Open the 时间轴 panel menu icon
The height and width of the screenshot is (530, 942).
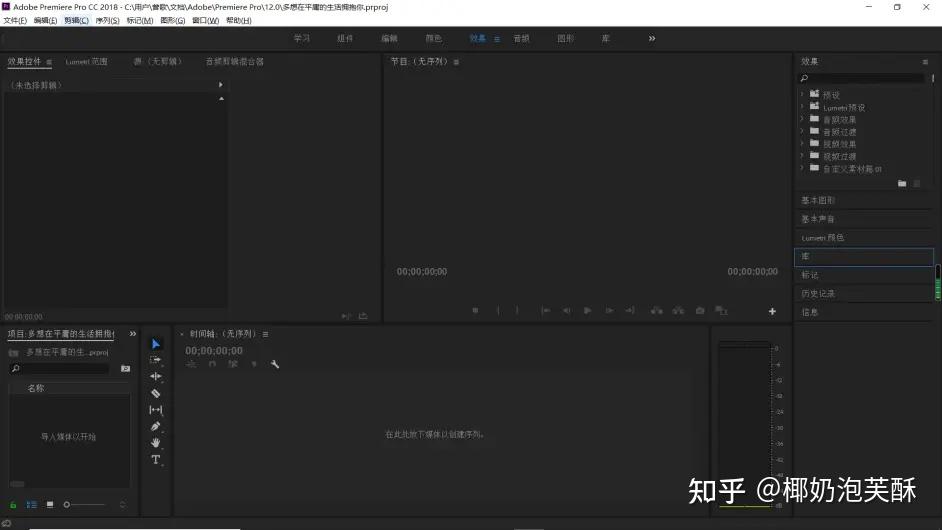point(266,334)
